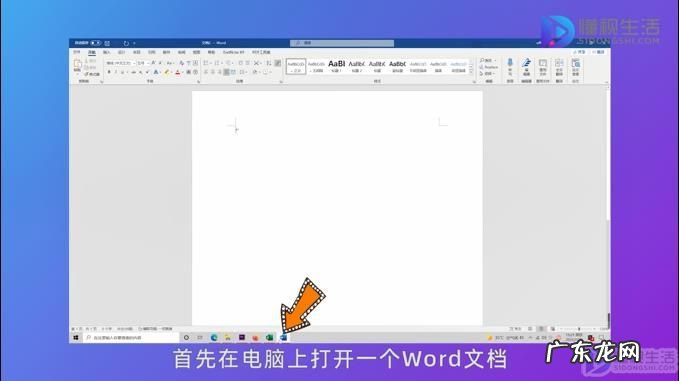Image resolution: width=679 pixels, height=381 pixels.
Task: Click the Replace button
Action: point(489,67)
